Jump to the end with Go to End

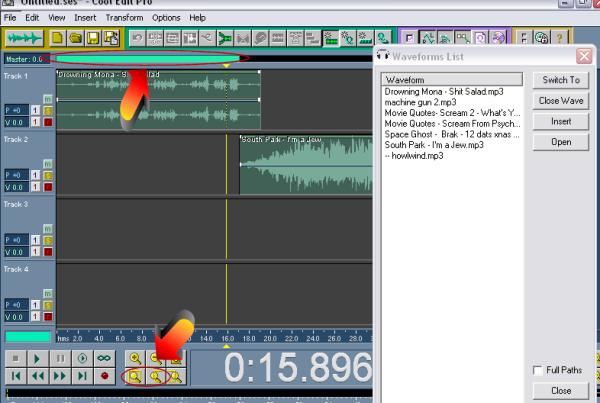click(82, 376)
